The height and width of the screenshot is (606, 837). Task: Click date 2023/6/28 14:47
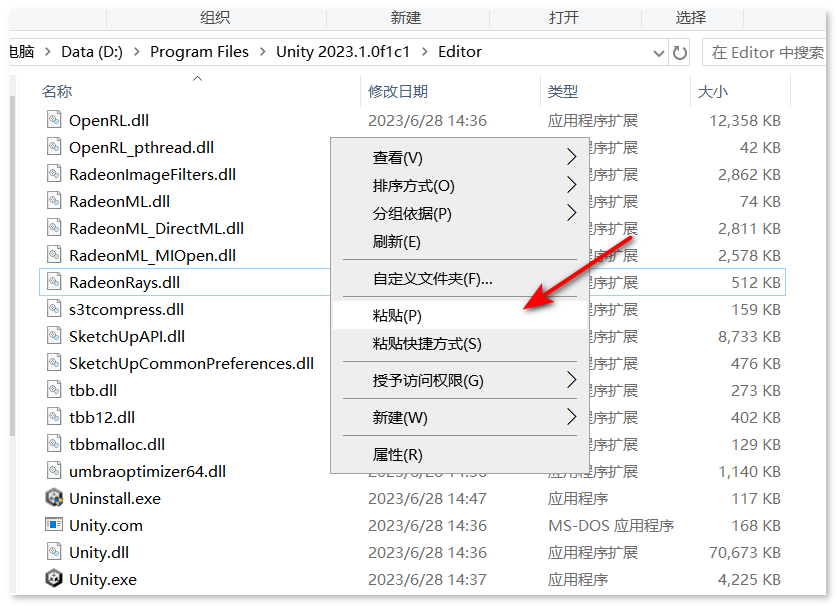(x=427, y=498)
